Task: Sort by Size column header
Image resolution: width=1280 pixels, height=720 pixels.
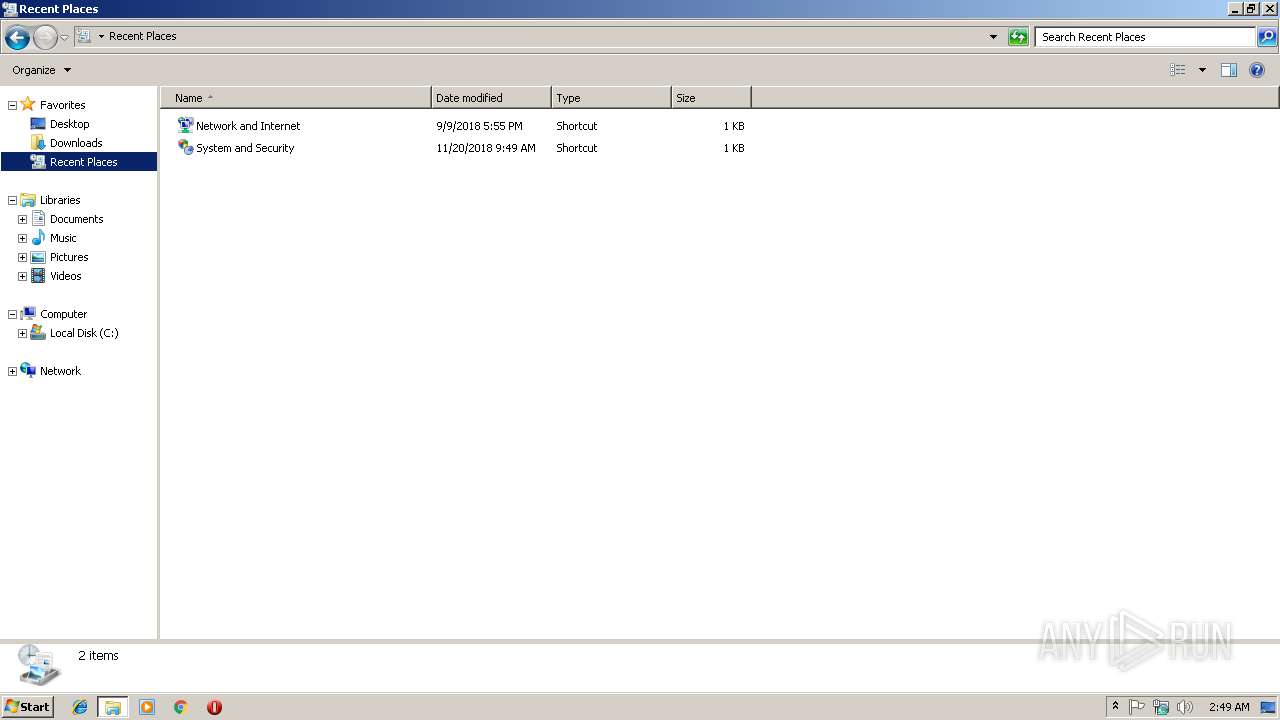Action: coord(711,98)
